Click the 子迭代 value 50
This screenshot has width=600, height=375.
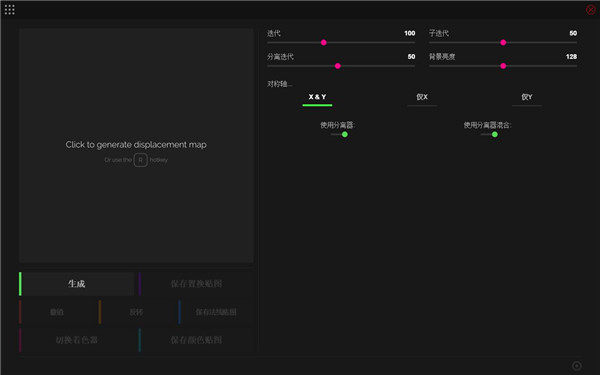click(x=573, y=33)
